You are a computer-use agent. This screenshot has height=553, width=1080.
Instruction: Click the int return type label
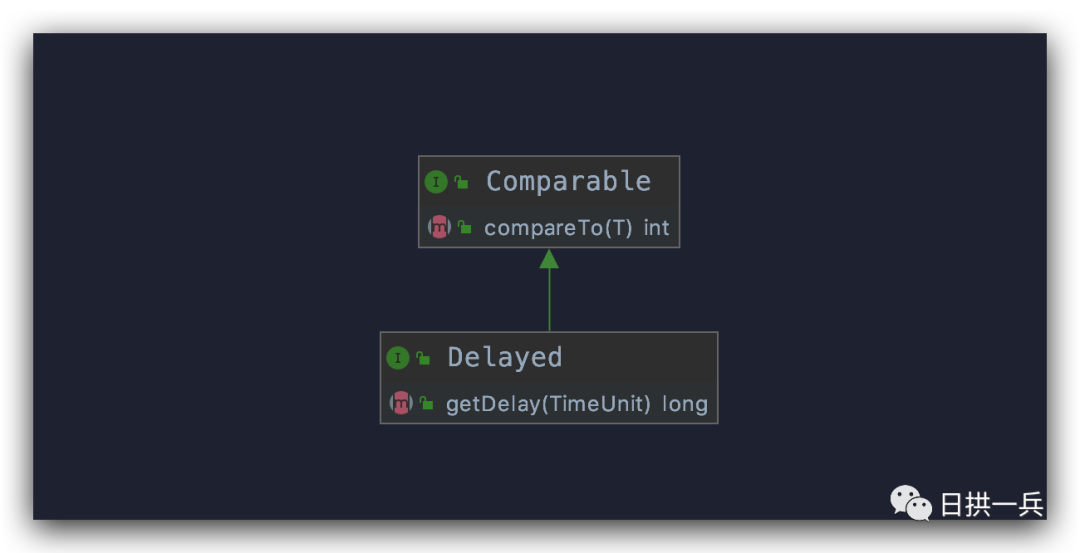pyautogui.click(x=656, y=228)
